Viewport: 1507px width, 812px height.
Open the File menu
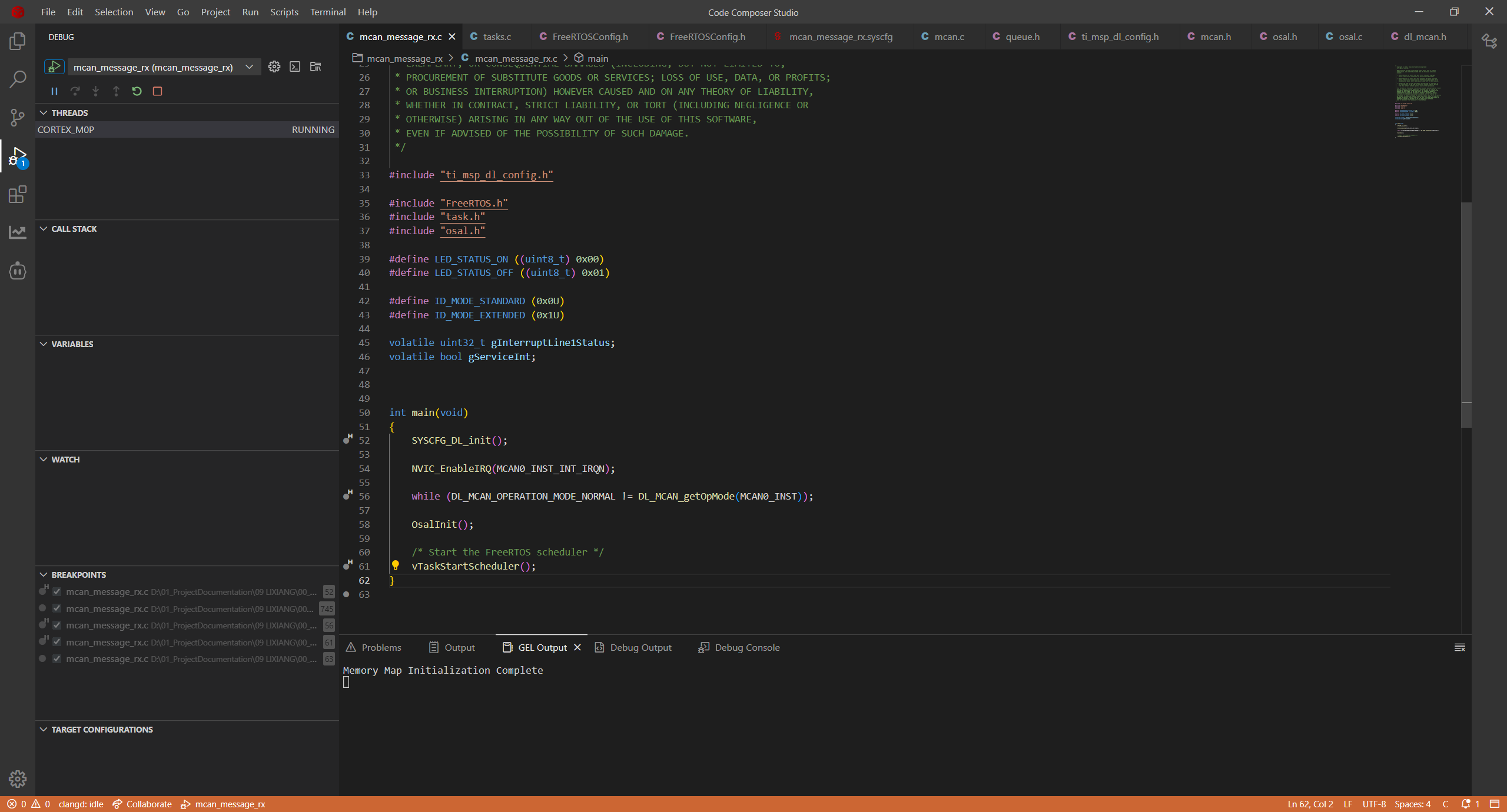click(48, 12)
